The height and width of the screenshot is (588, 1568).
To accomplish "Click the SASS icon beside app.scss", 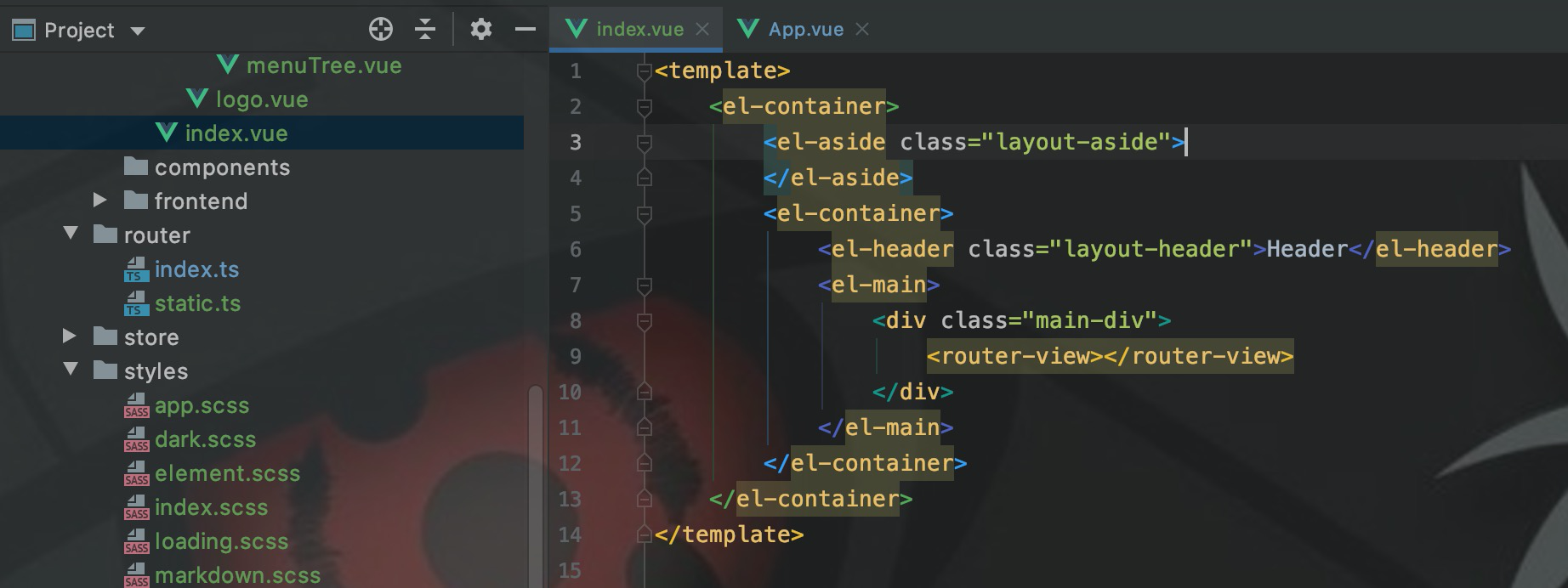I will (x=136, y=405).
